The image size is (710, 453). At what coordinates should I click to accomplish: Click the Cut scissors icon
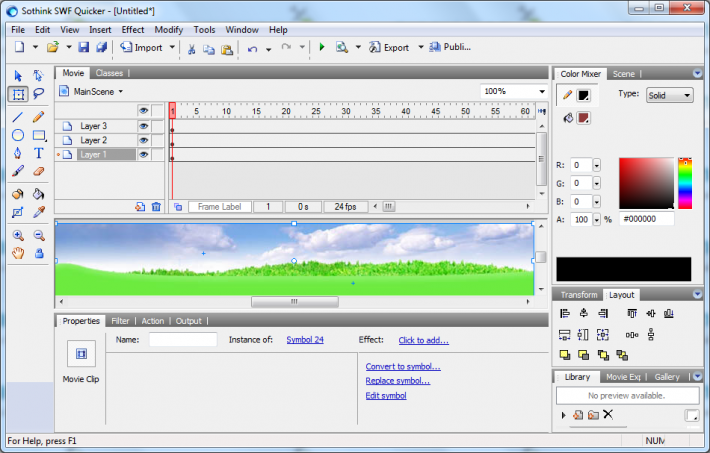[x=192, y=49]
